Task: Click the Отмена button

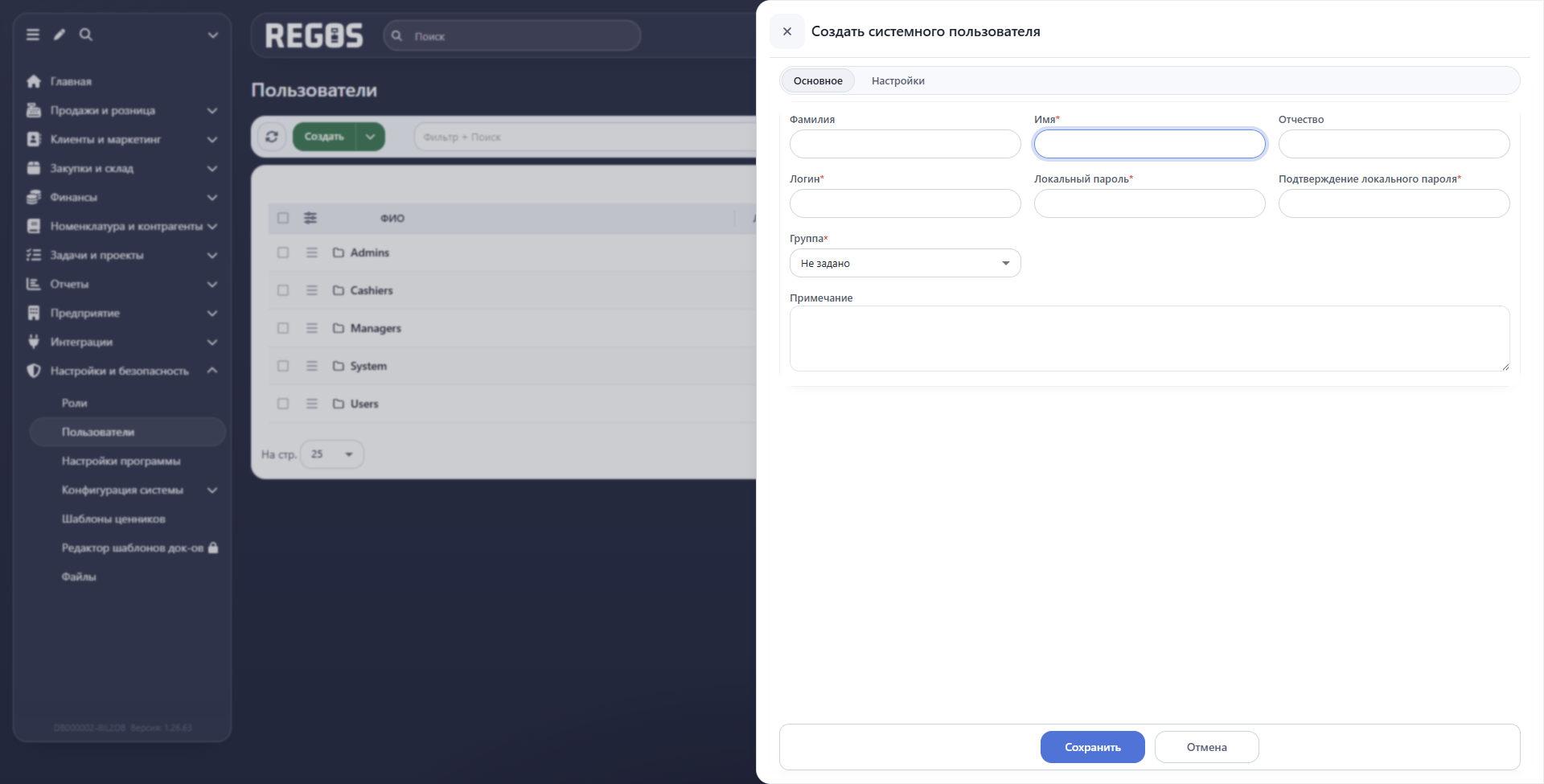Action: pyautogui.click(x=1207, y=747)
